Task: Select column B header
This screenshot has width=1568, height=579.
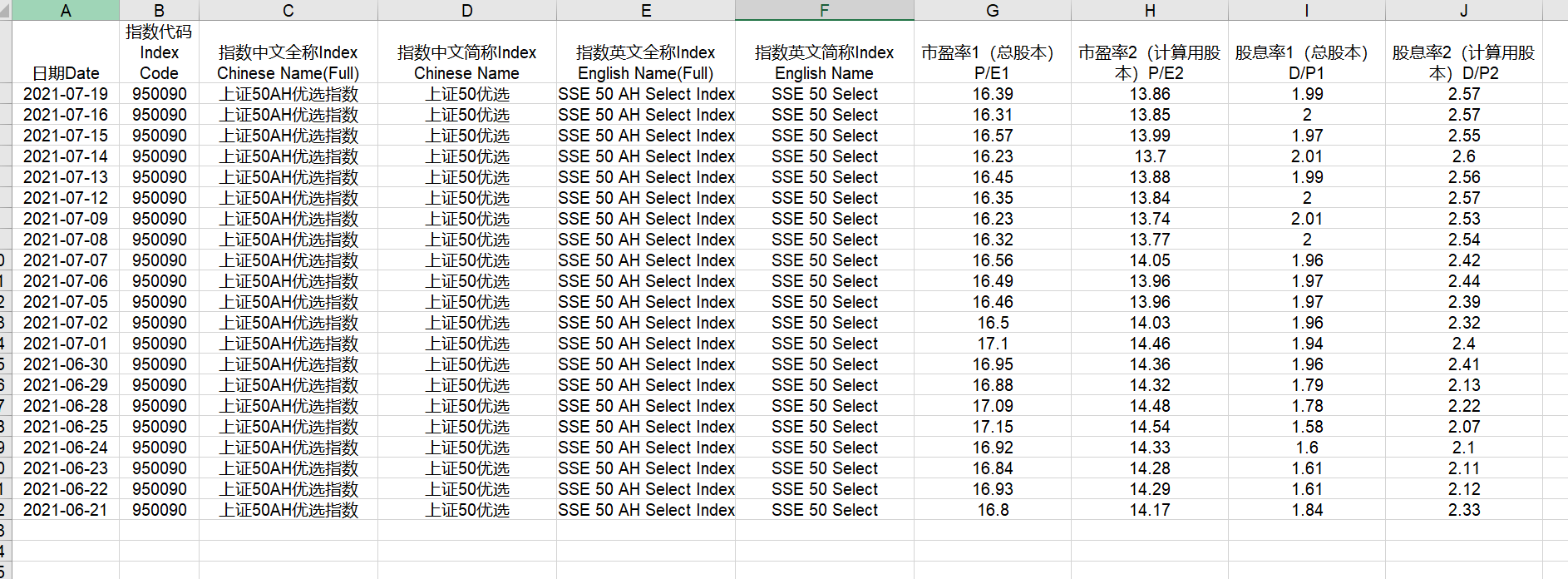Action: coord(160,10)
